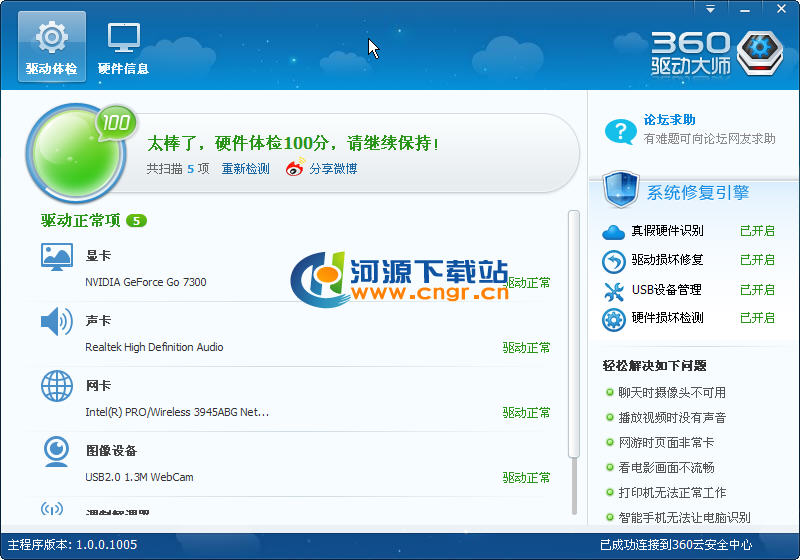Click the 真假硬件识别 cloud icon
Viewport: 800px width, 560px height.
(613, 231)
